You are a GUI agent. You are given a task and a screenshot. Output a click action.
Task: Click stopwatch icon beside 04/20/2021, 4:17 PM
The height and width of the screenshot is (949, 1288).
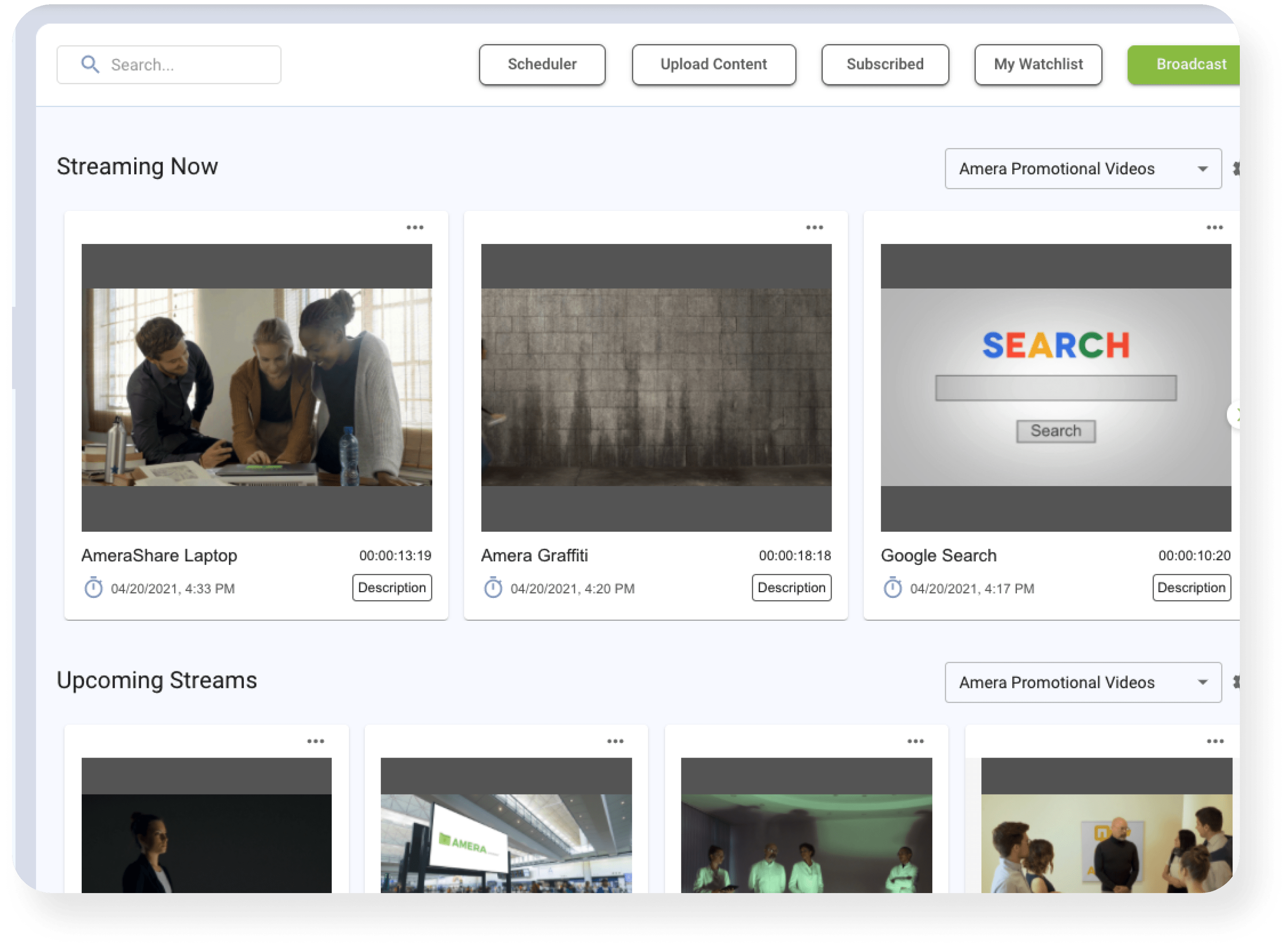[892, 588]
